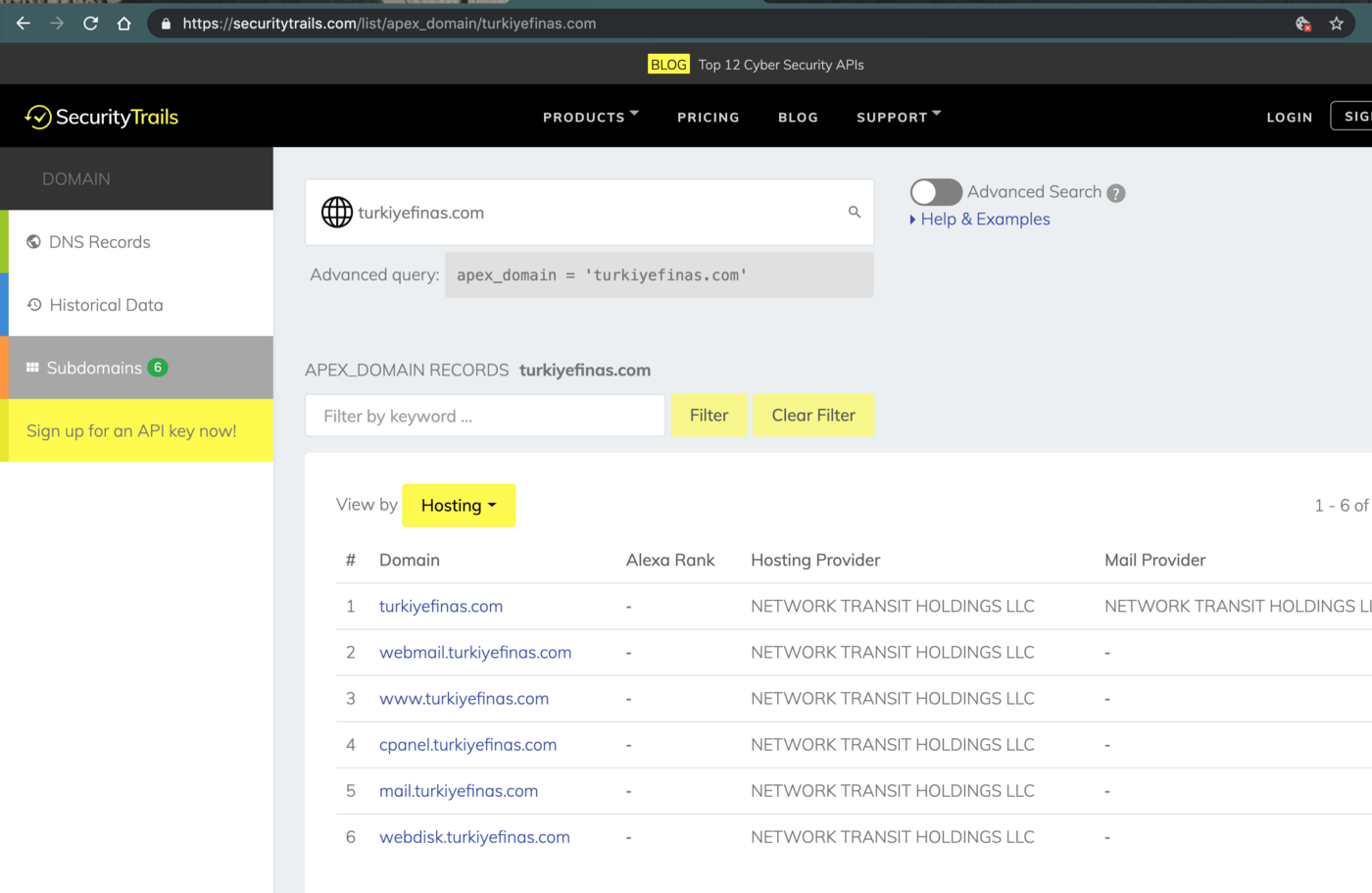Click the Subdomains grid icon
This screenshot has height=893, width=1372.
[32, 368]
